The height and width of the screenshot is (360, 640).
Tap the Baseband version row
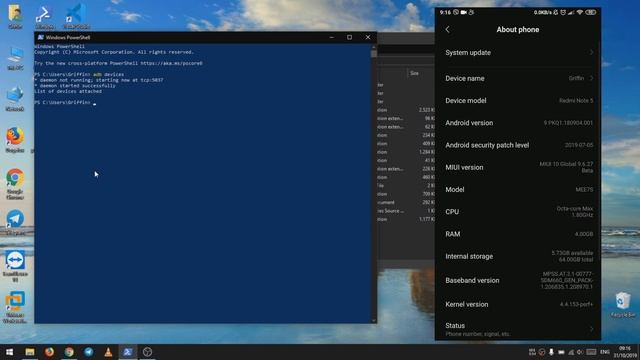518,280
